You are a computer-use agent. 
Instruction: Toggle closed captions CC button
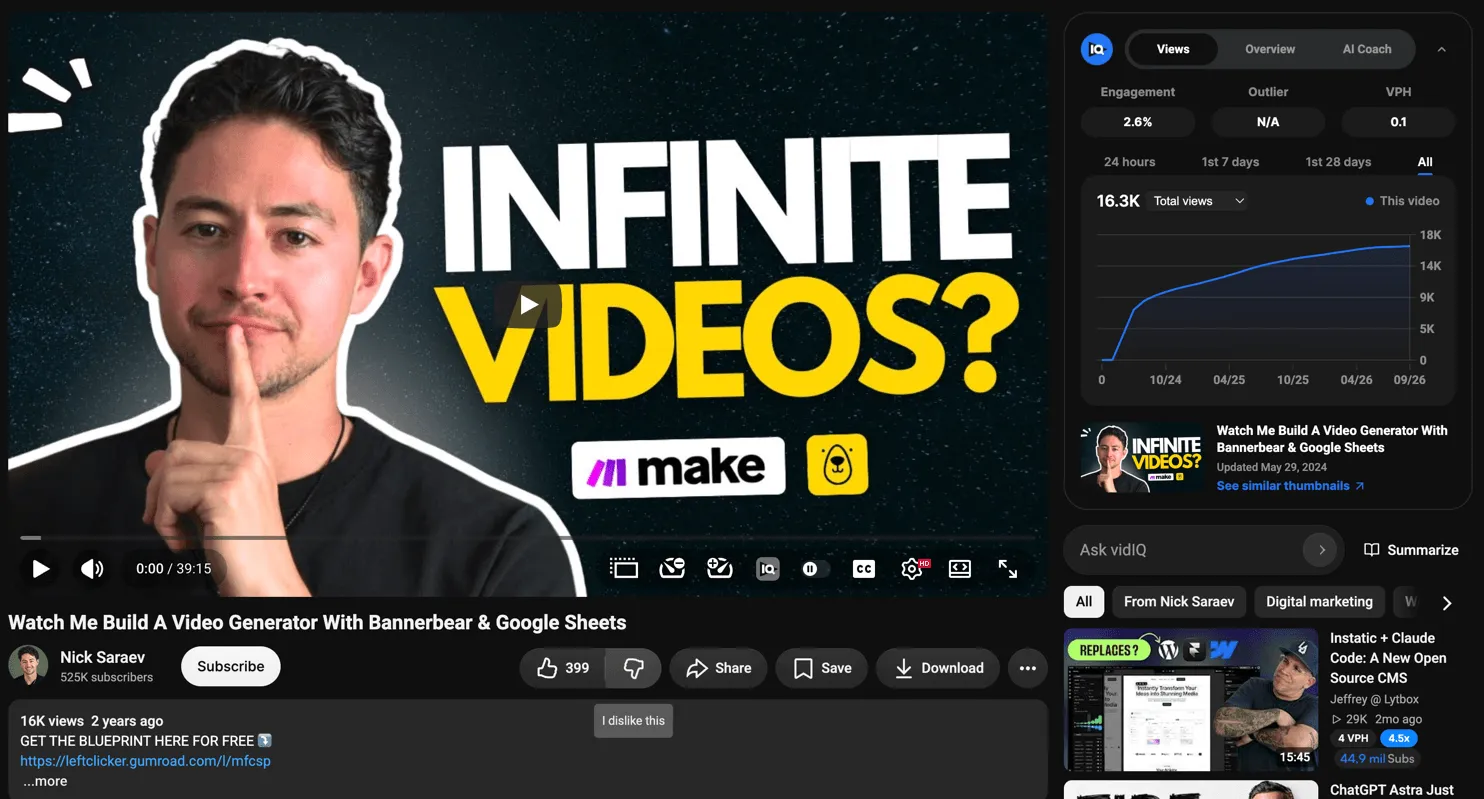coord(864,569)
